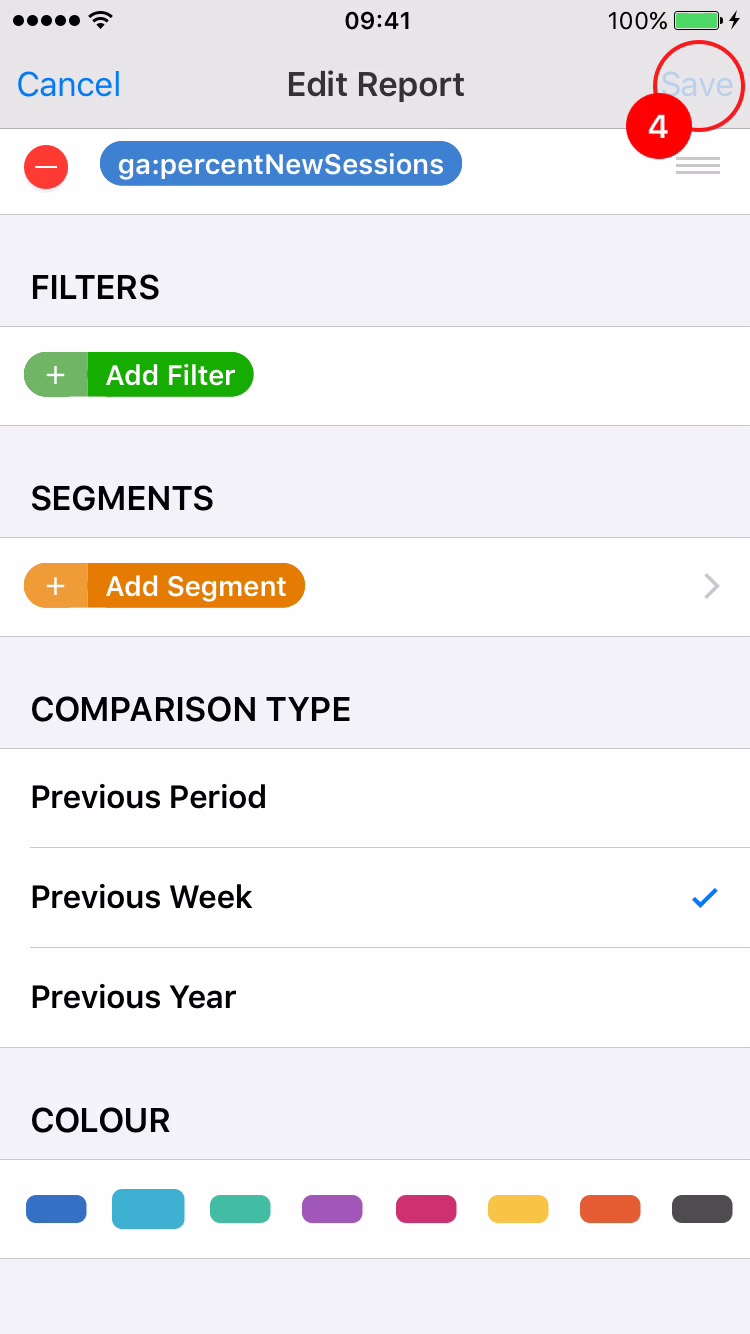This screenshot has height=1334, width=750.
Task: Save the edited report
Action: point(697,85)
